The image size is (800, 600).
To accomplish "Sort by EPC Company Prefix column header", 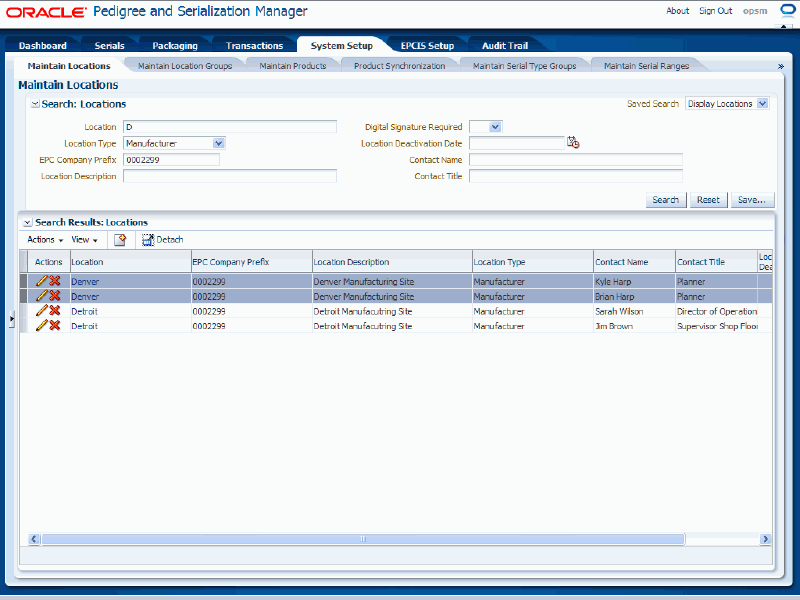I will point(252,262).
